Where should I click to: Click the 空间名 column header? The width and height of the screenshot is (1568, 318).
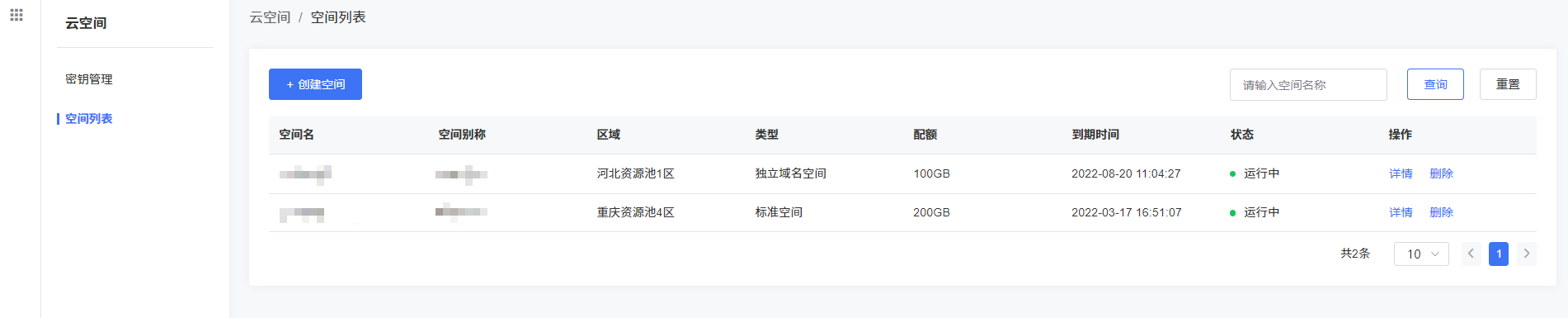[296, 135]
